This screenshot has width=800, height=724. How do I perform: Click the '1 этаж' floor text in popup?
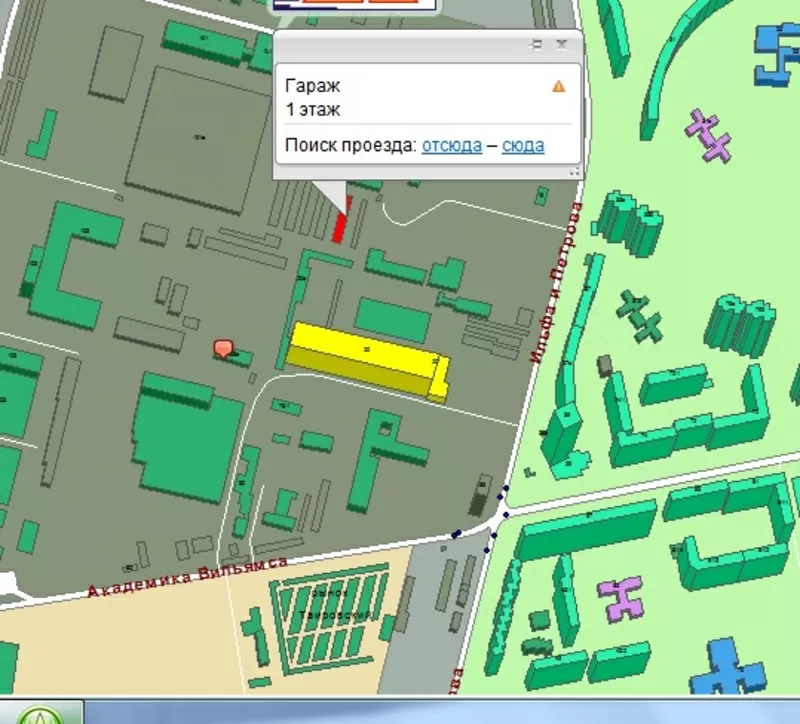click(x=313, y=109)
